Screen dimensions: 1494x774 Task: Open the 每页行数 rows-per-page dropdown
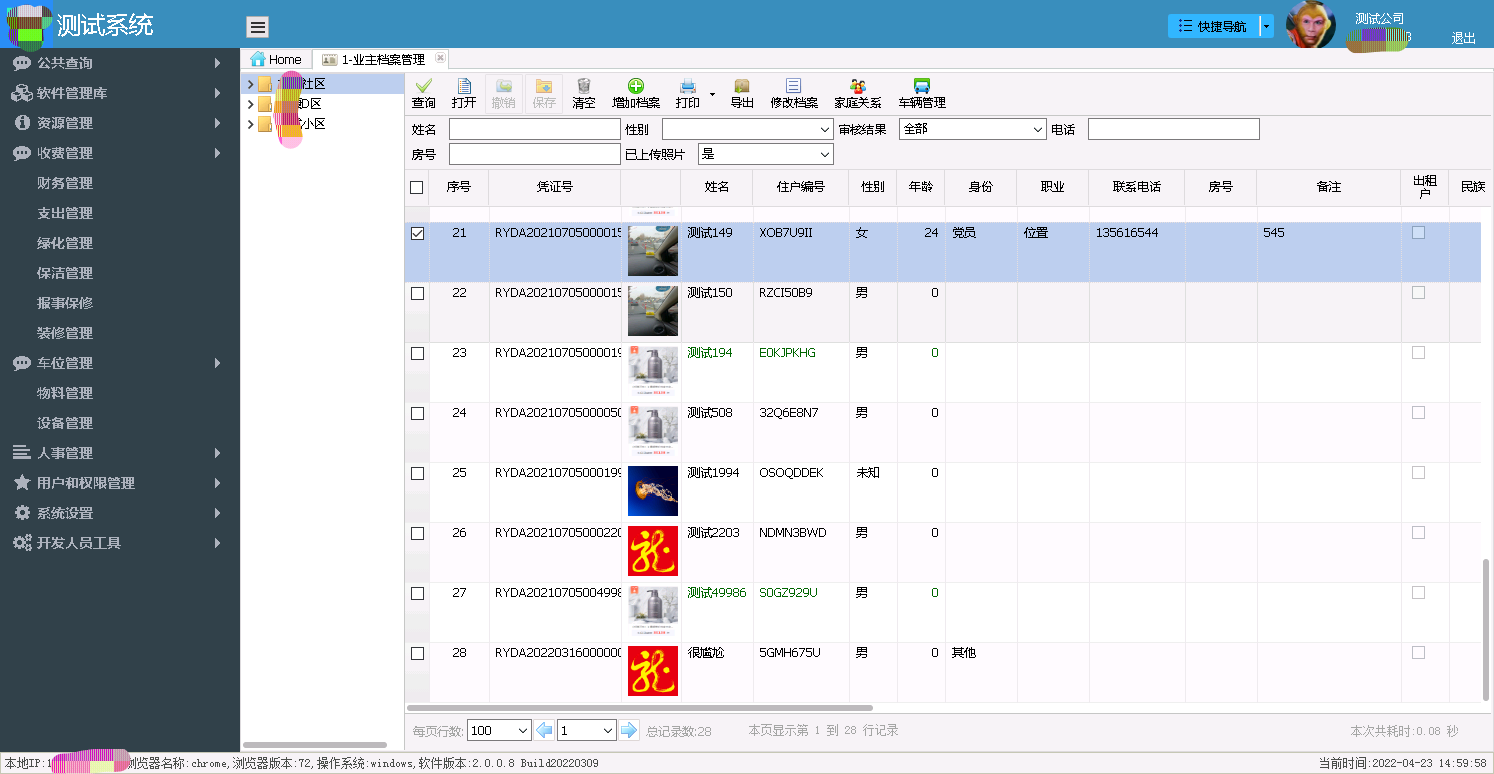tap(499, 730)
